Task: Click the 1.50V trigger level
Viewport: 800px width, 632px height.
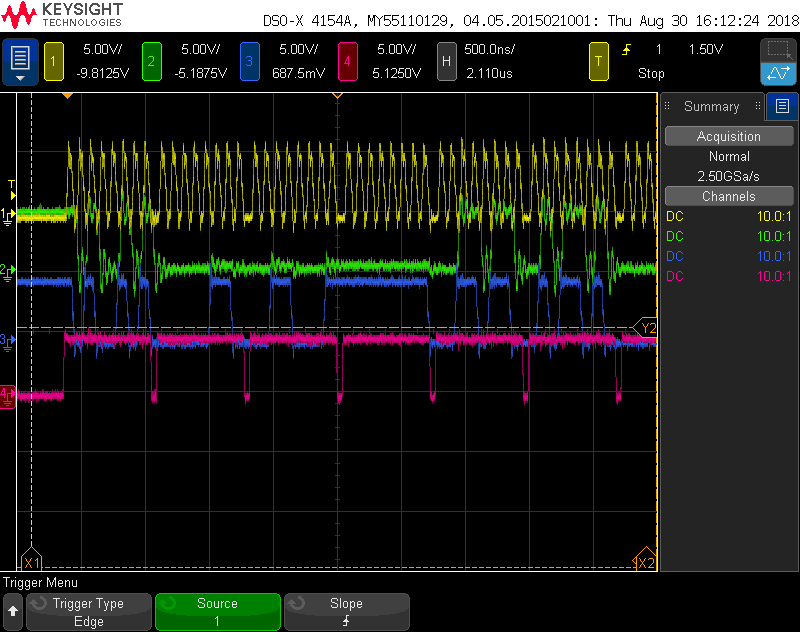Action: click(x=706, y=49)
